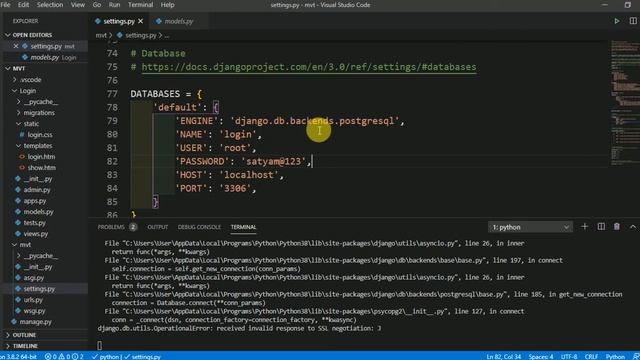Change encoding via UTF-8 status entry

569,356
